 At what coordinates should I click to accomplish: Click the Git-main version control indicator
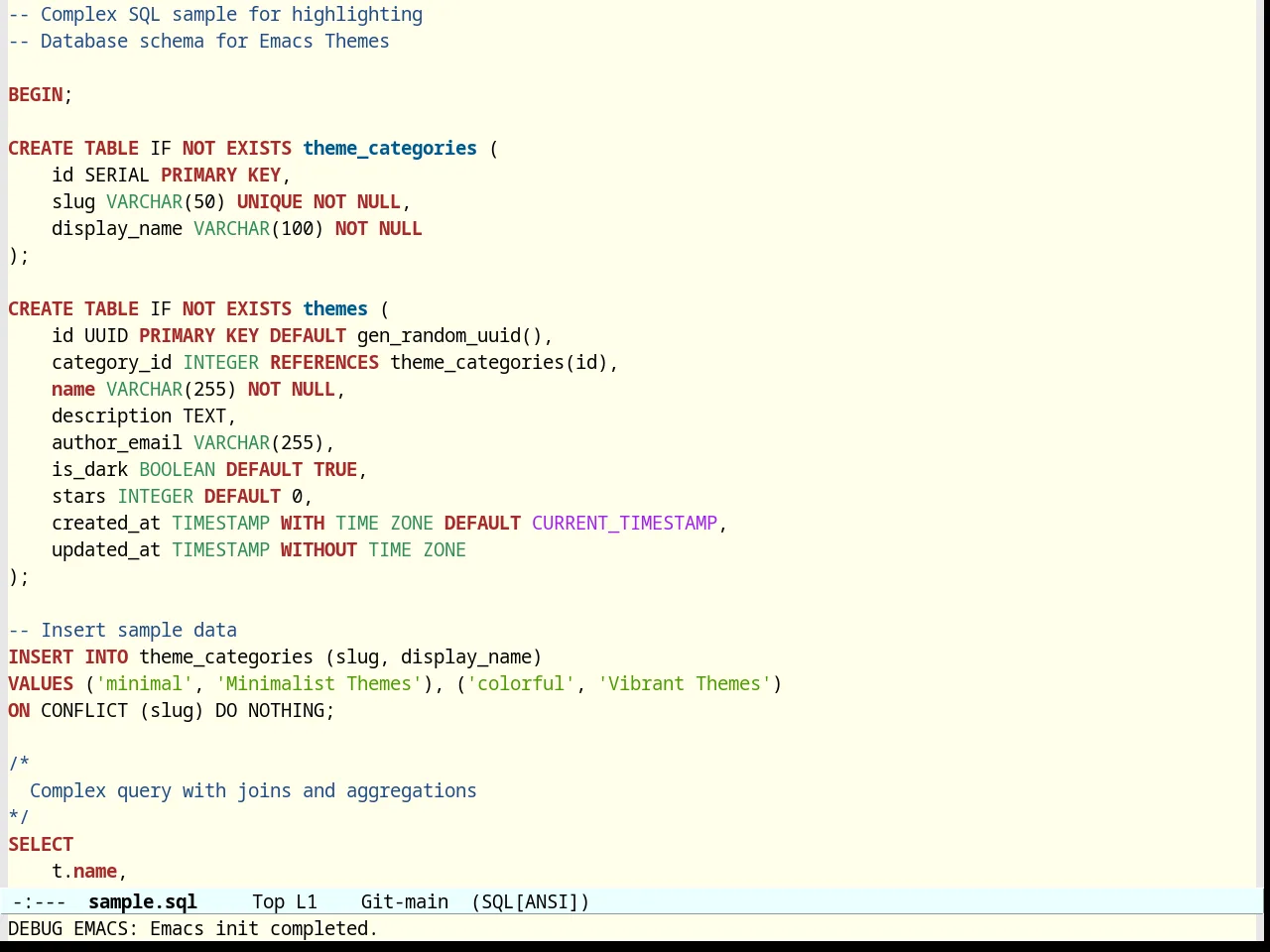tap(405, 901)
